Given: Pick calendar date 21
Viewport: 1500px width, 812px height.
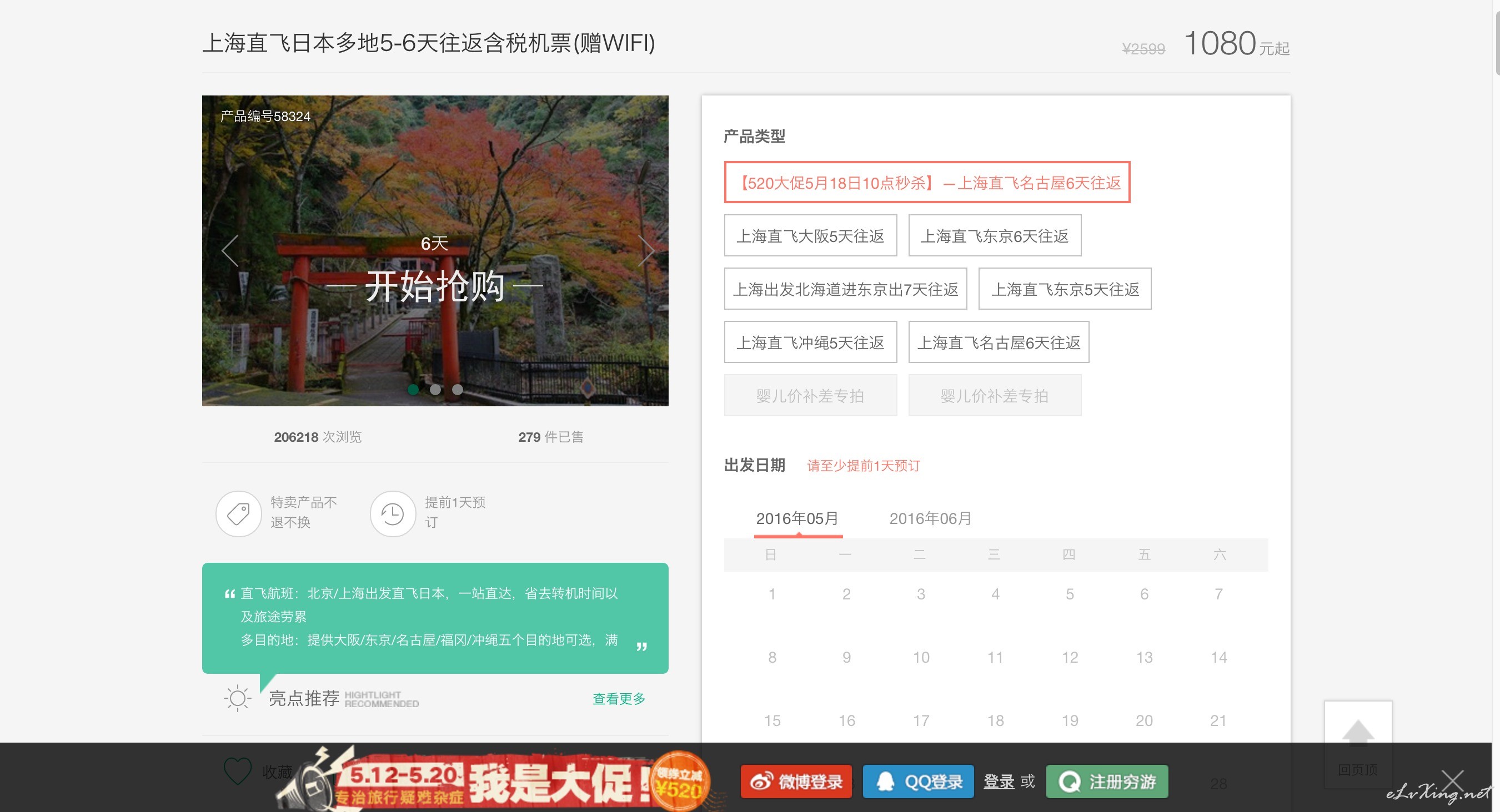Looking at the screenshot, I should point(1219,720).
